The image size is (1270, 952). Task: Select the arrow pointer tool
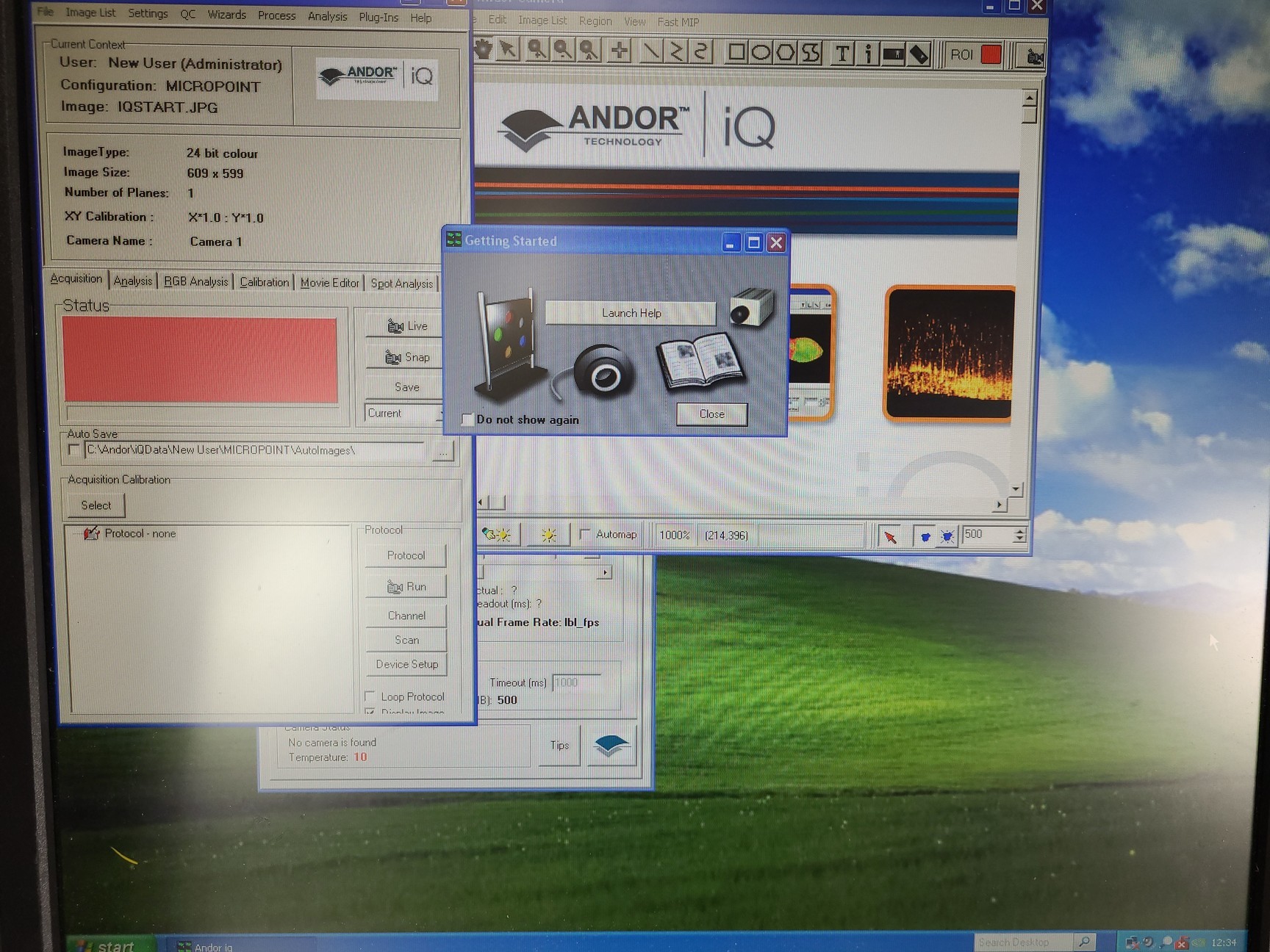507,50
